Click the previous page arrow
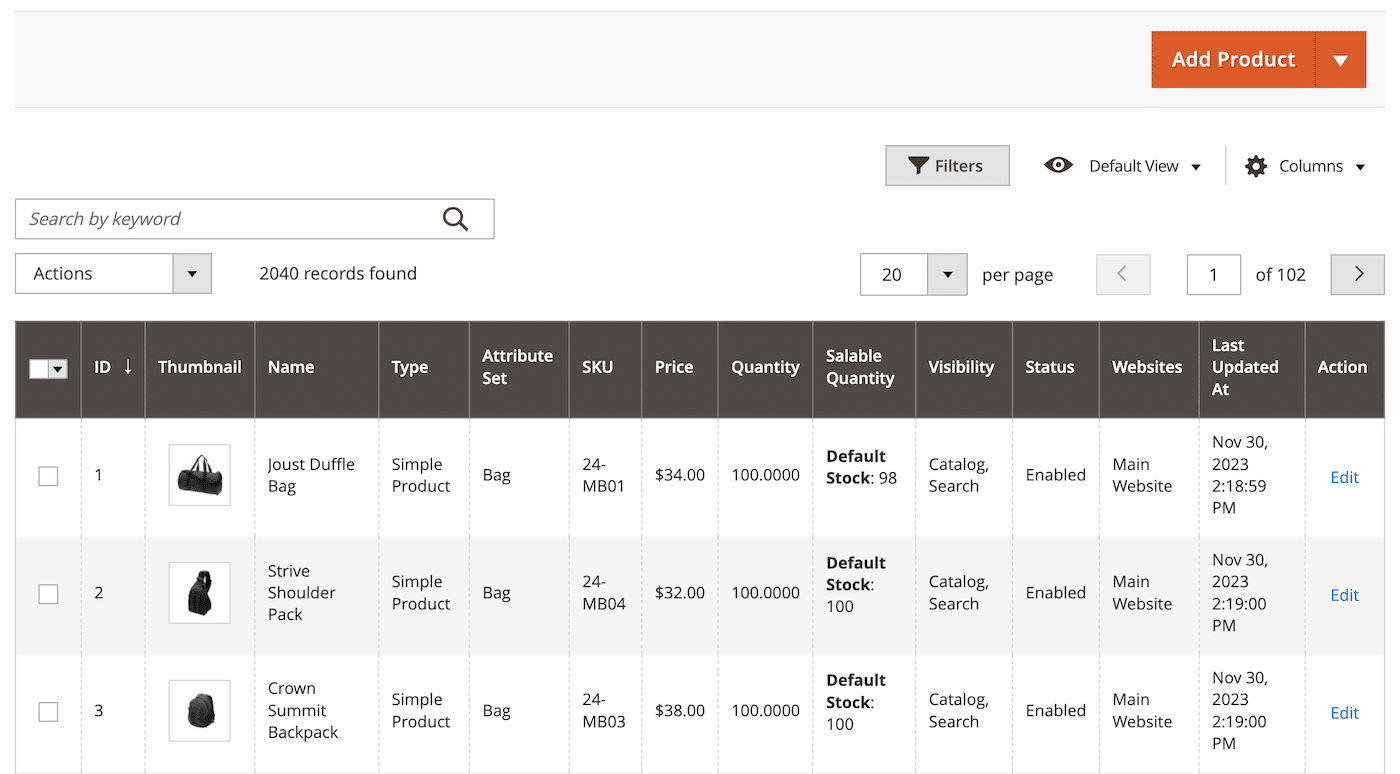This screenshot has width=1400, height=774. point(1122,274)
